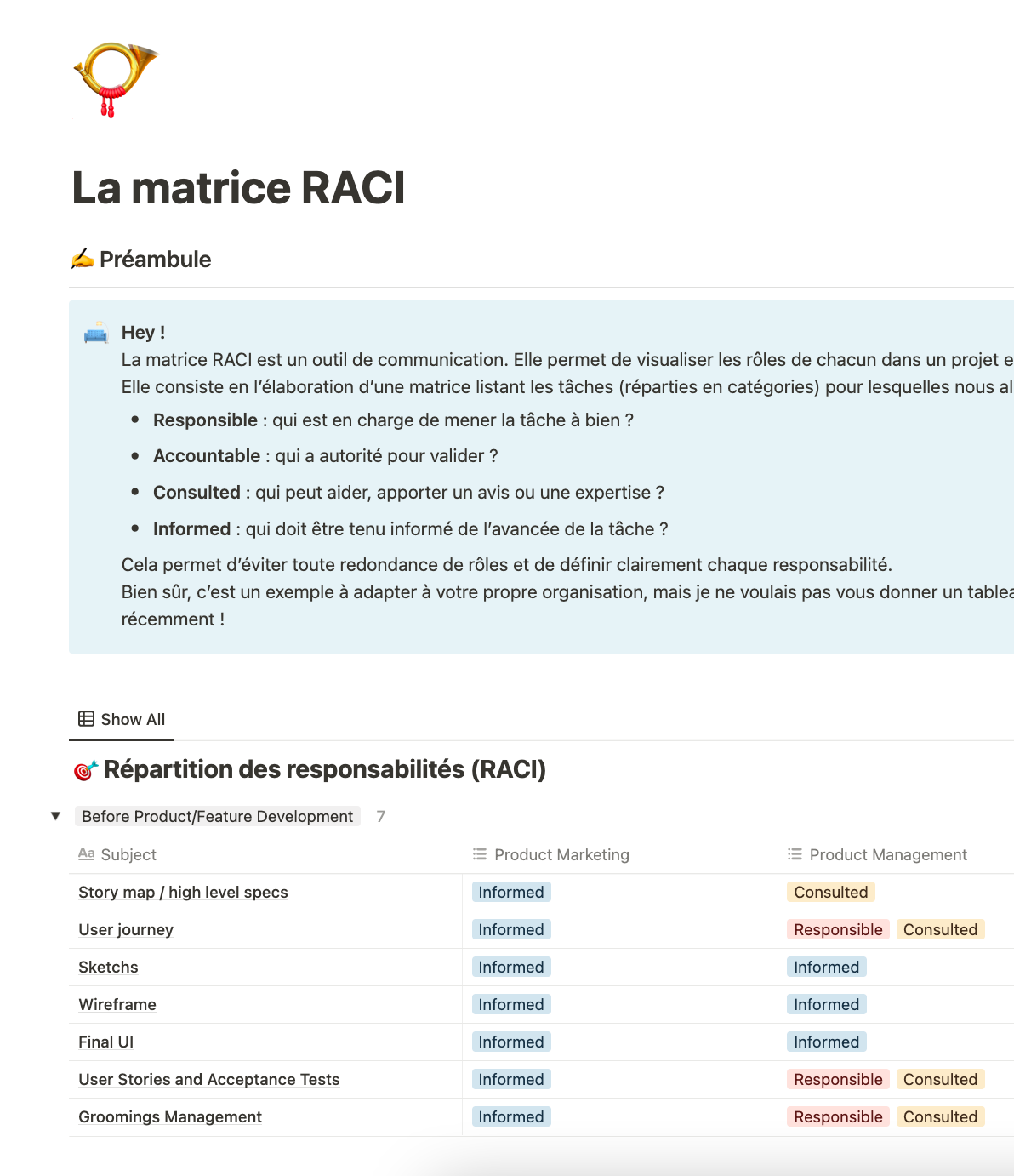
Task: Click the Product Management column list icon
Action: [795, 854]
